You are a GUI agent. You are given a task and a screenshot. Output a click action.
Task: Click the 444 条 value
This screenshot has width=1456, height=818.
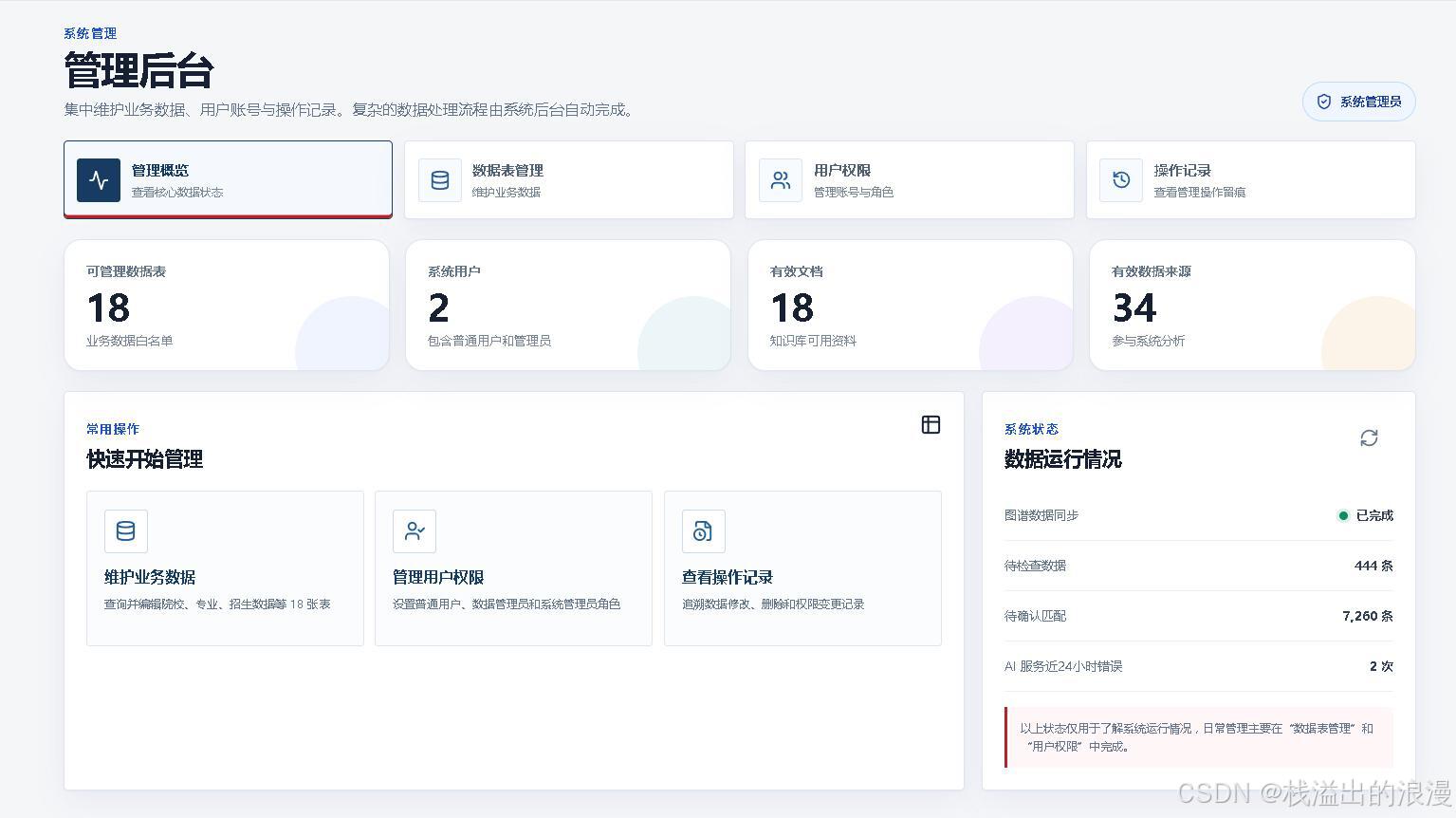tap(1373, 566)
